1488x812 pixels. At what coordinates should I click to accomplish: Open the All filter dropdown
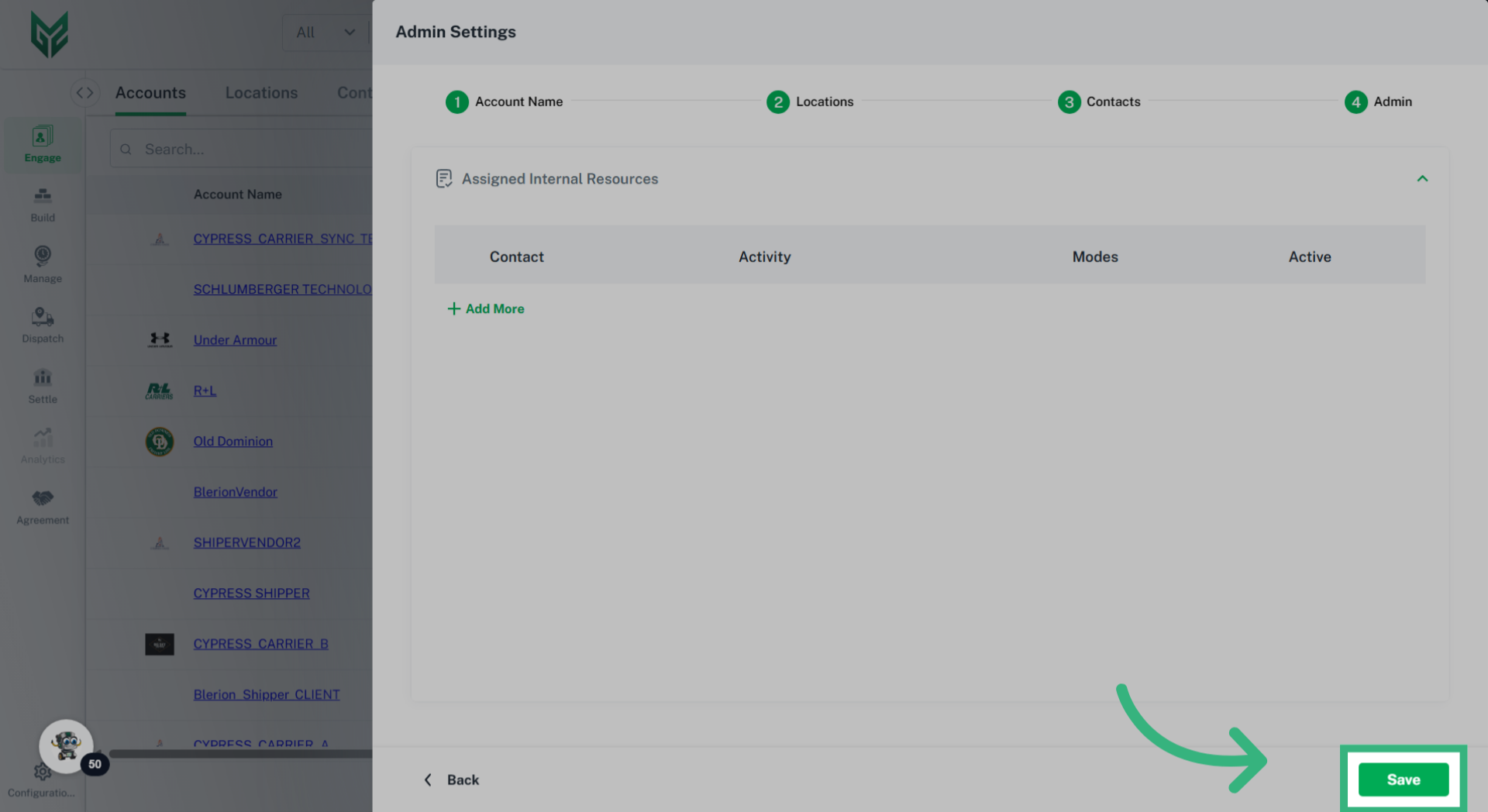tap(325, 33)
